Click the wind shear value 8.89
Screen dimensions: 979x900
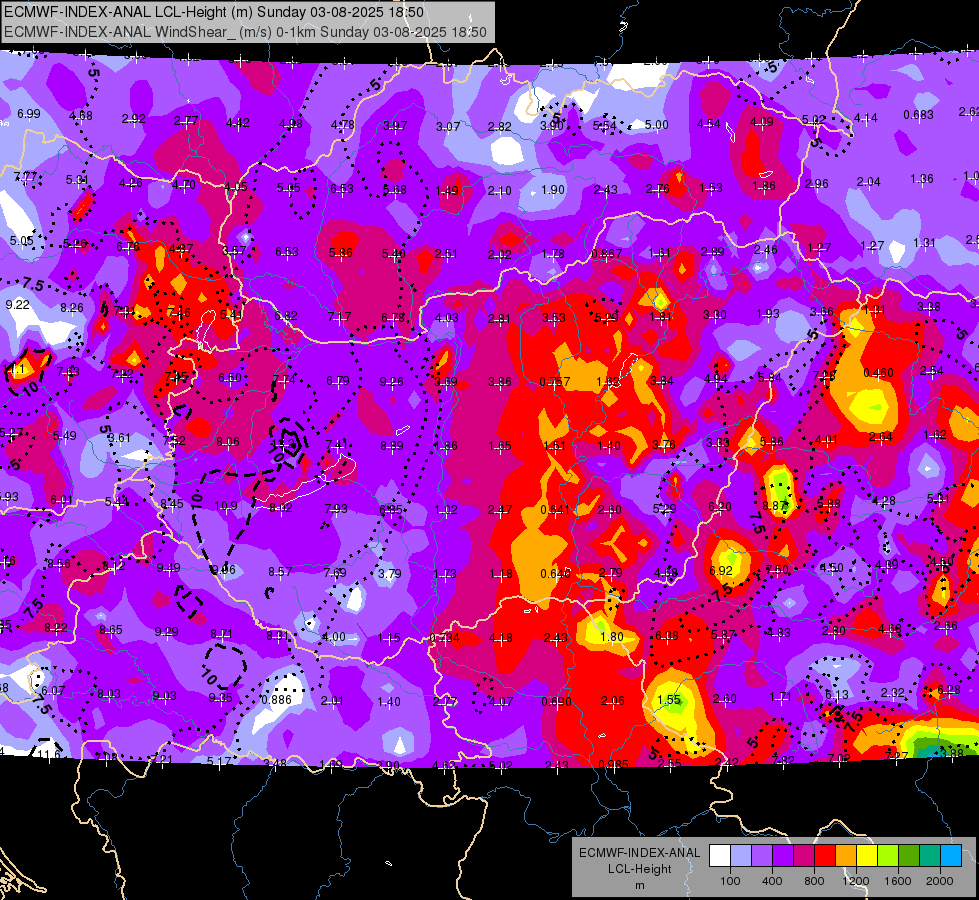[x=391, y=445]
